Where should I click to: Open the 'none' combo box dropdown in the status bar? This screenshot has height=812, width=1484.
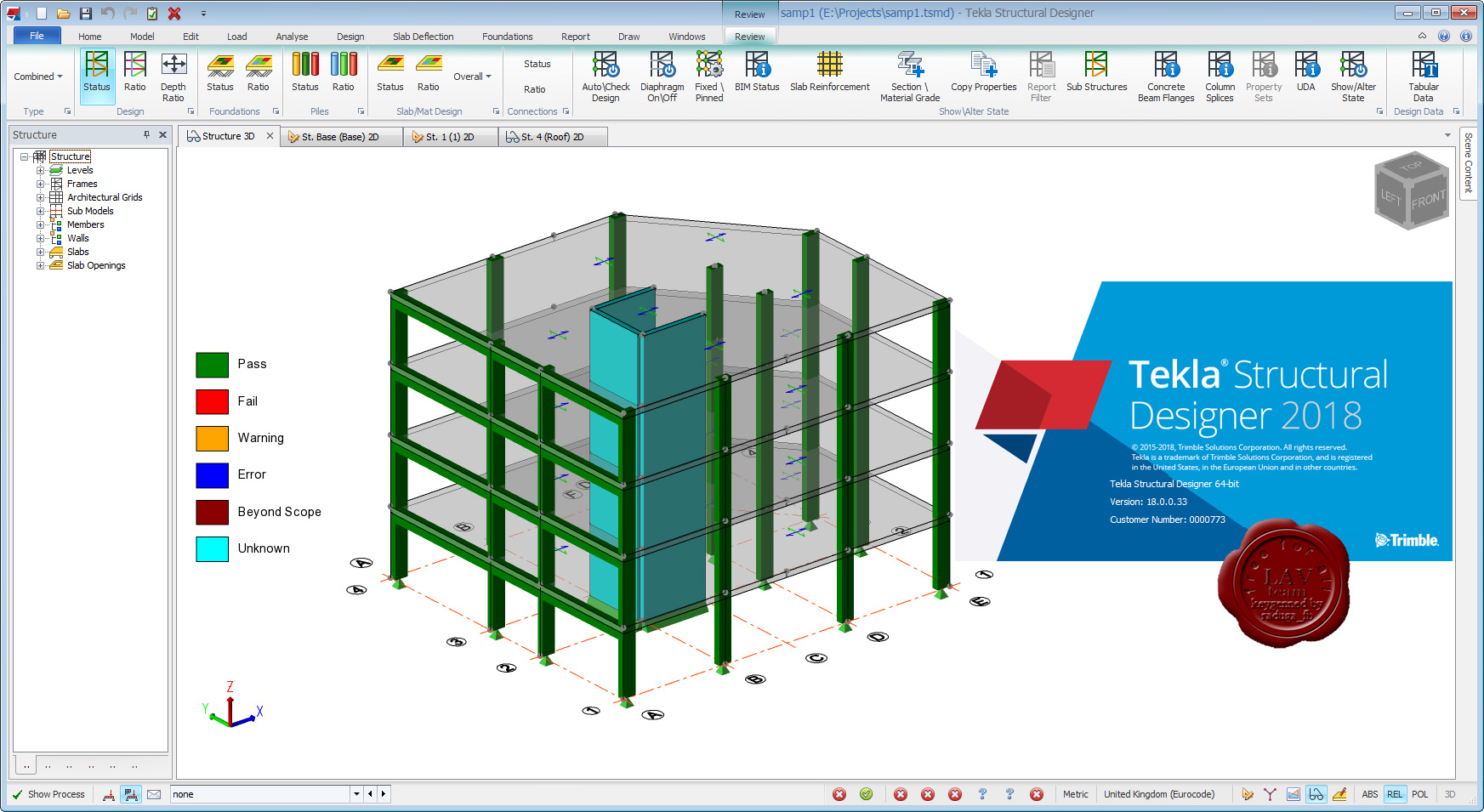(x=356, y=794)
